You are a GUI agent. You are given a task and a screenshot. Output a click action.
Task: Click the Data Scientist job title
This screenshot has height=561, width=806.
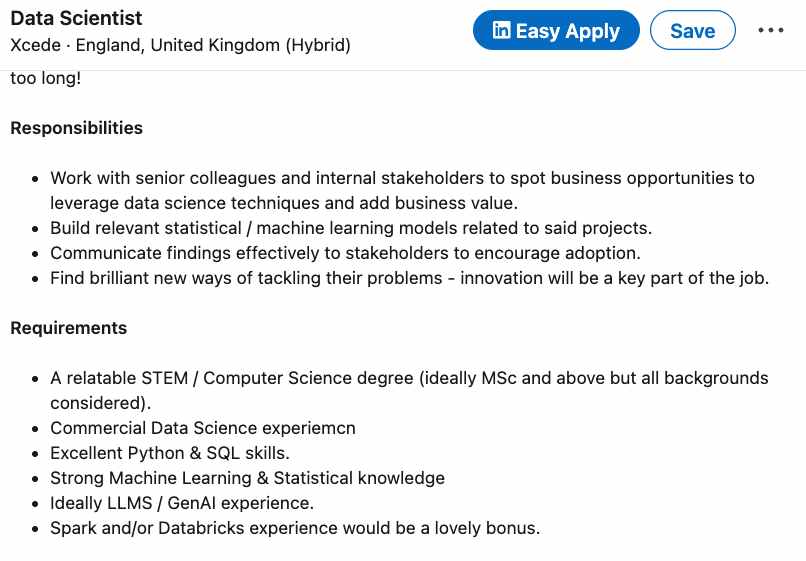pyautogui.click(x=76, y=19)
